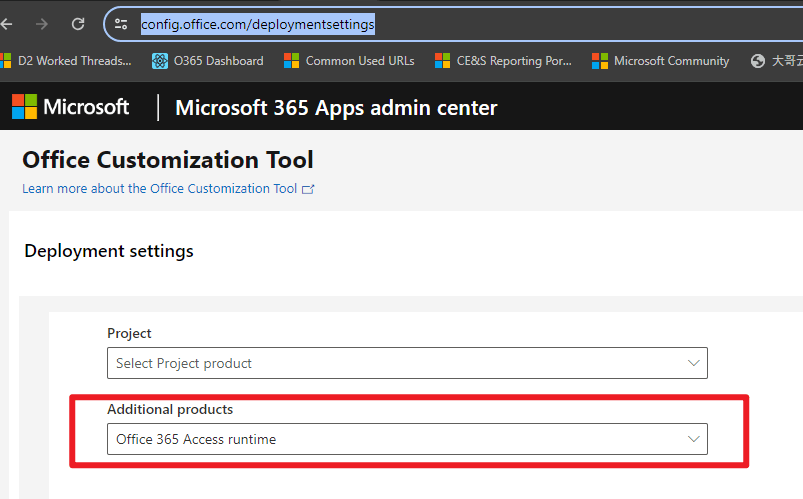Image resolution: width=803 pixels, height=499 pixels.
Task: Open the globe-icon 大哥云 bookmark
Action: (x=775, y=61)
